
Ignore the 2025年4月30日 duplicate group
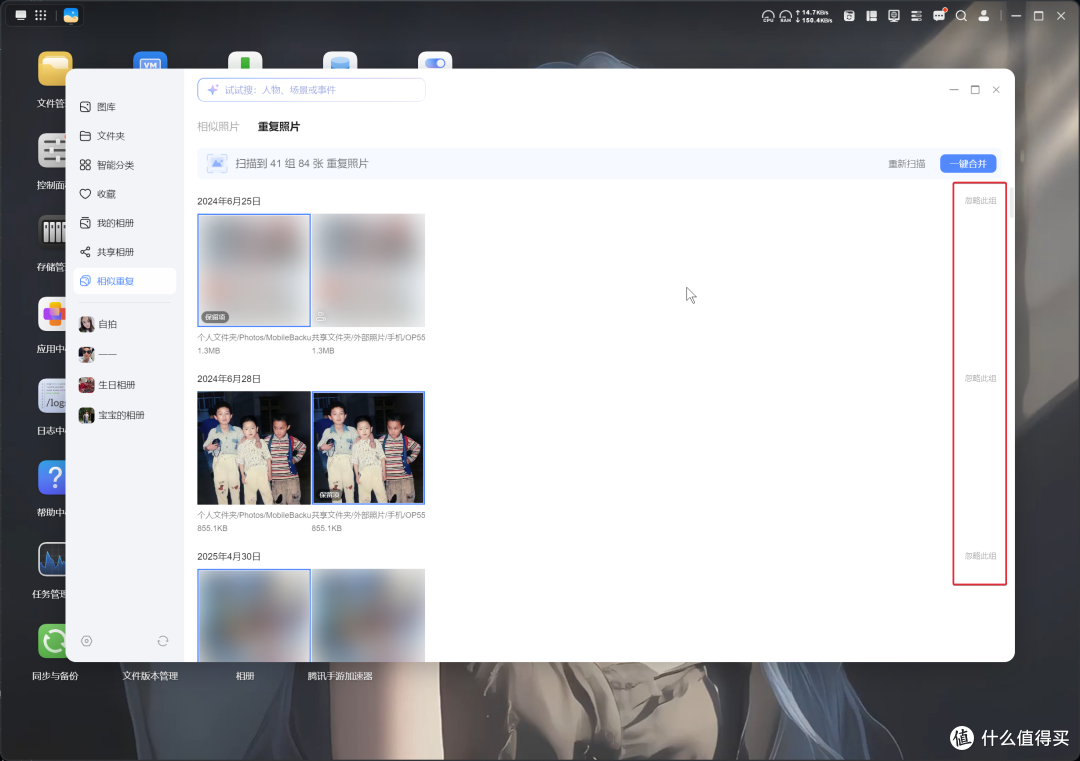[x=980, y=556]
